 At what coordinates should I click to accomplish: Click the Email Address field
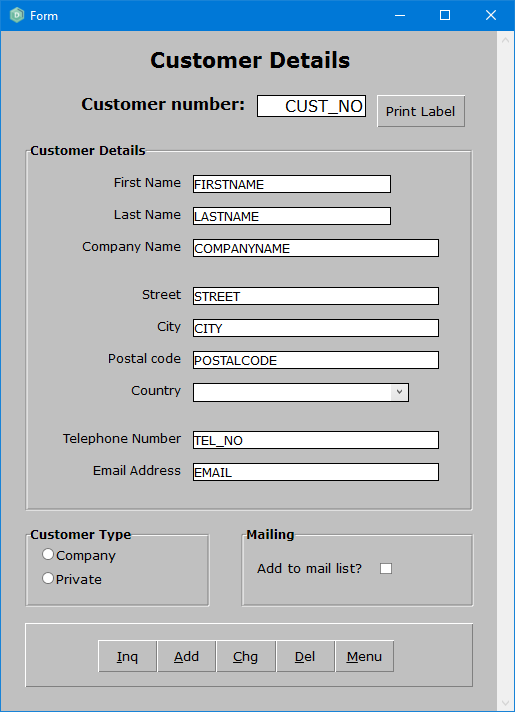(316, 472)
